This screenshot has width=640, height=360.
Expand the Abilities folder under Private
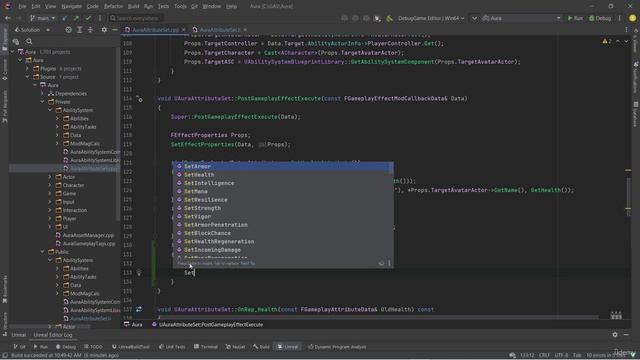click(57, 119)
